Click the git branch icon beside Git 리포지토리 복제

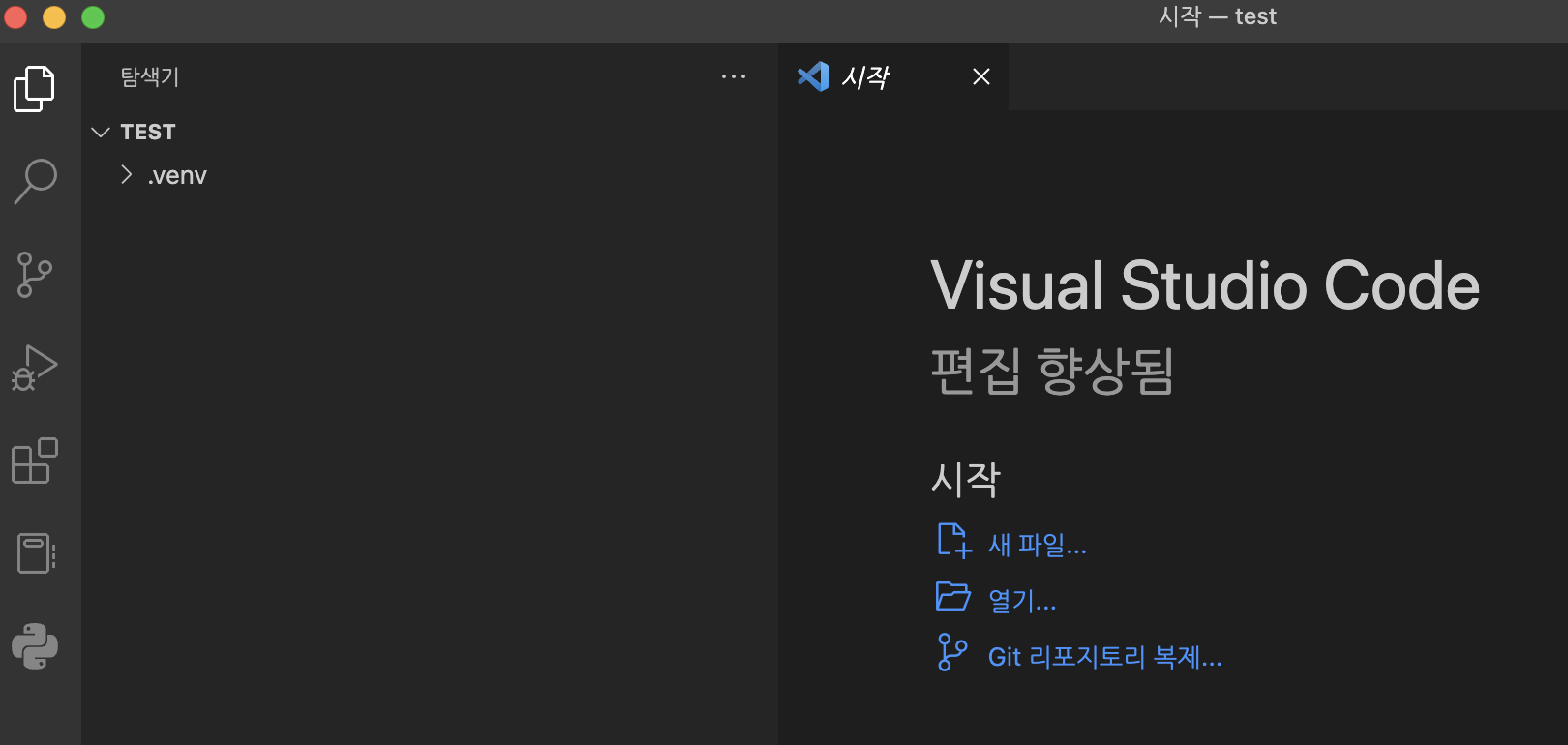point(952,652)
